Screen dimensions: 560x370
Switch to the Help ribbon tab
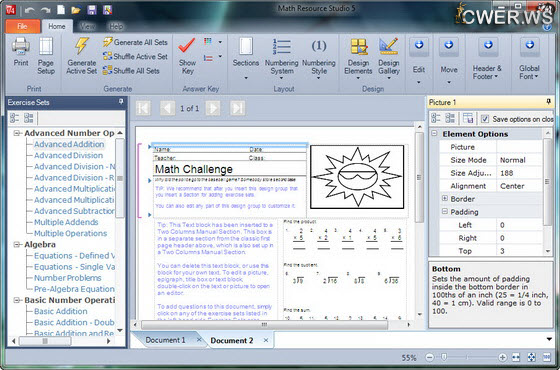[x=116, y=26]
